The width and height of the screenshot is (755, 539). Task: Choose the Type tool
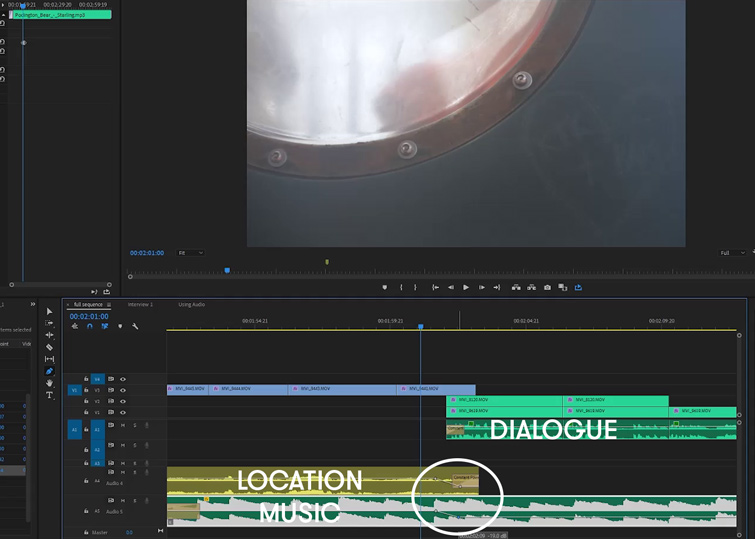(50, 395)
